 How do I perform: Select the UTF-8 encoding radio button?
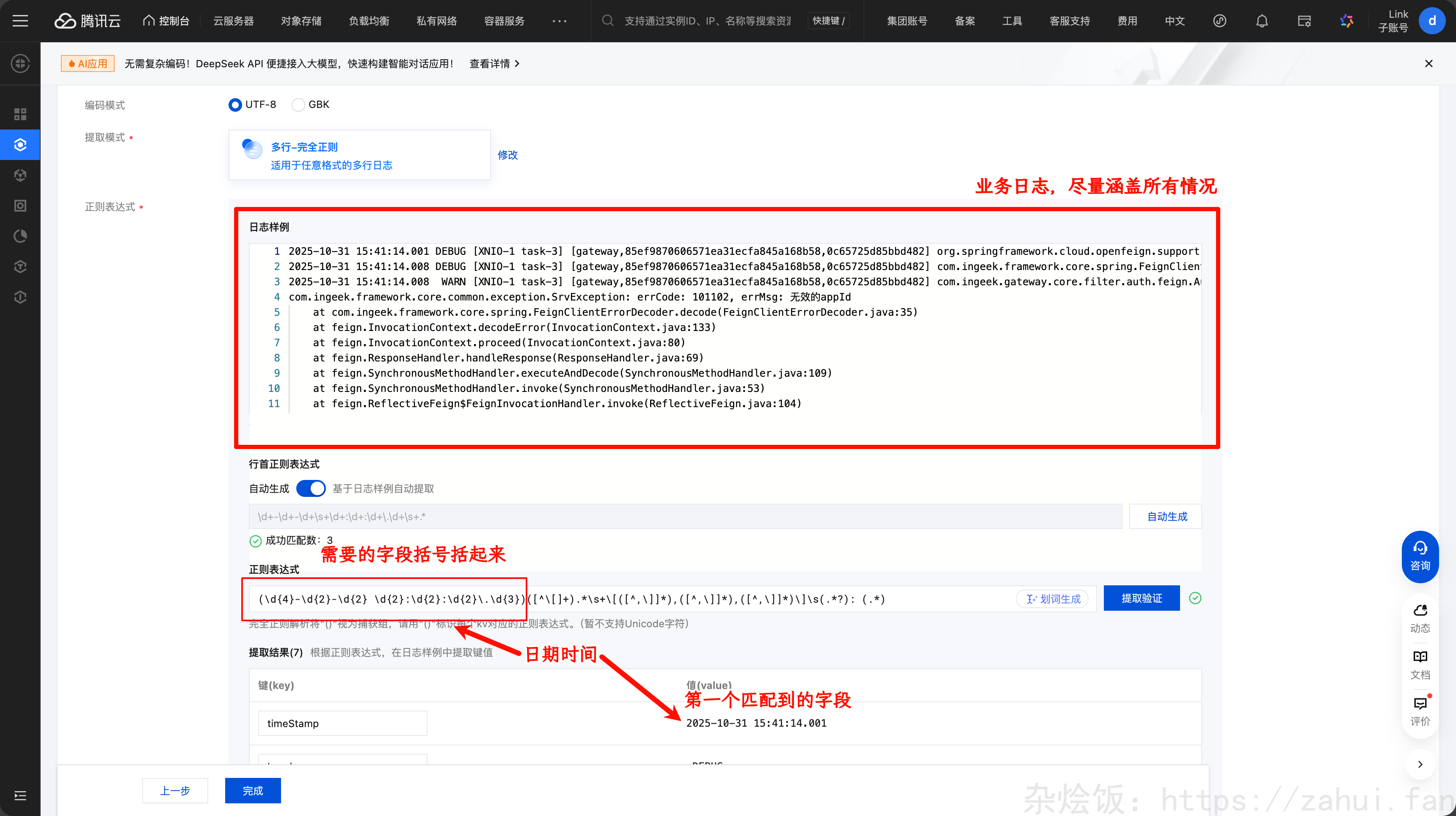(235, 105)
